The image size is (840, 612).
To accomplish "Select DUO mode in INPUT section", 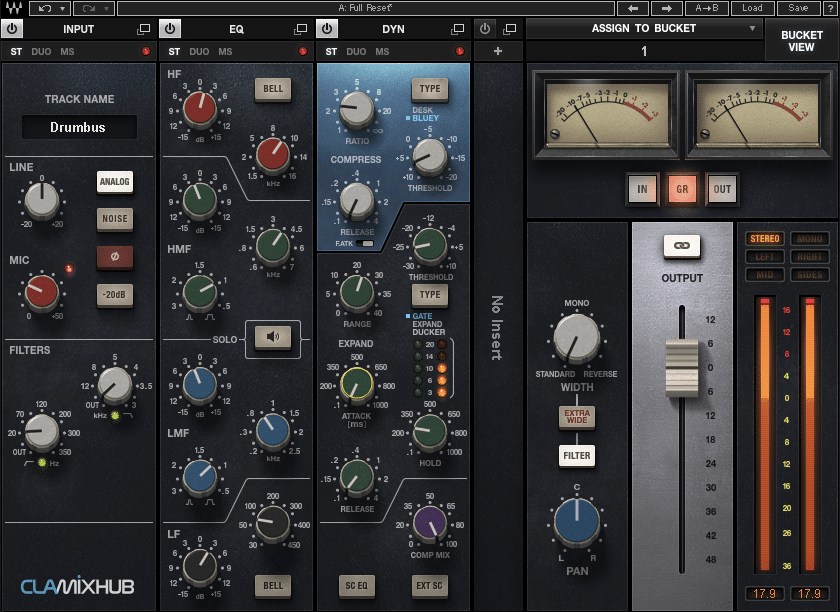I will [x=41, y=51].
